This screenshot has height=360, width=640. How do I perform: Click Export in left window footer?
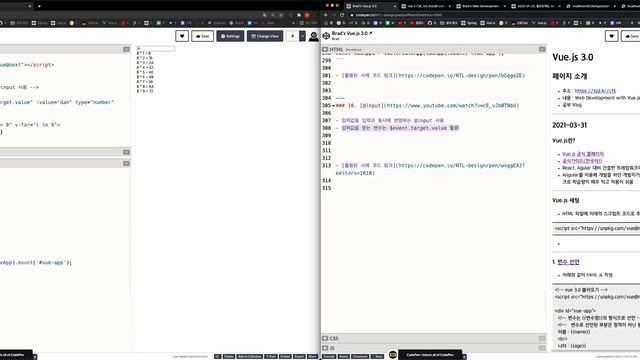coord(299,356)
